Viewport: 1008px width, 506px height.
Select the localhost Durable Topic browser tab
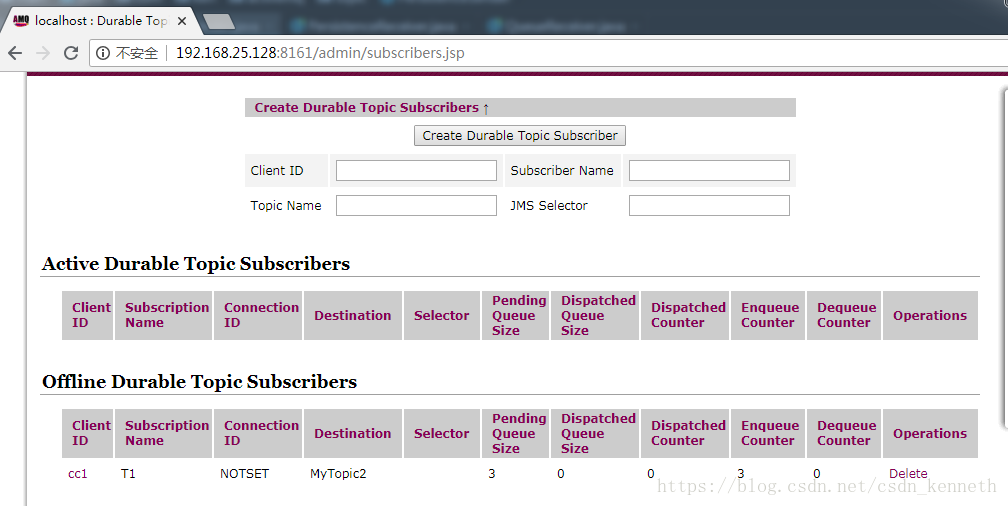(x=100, y=21)
